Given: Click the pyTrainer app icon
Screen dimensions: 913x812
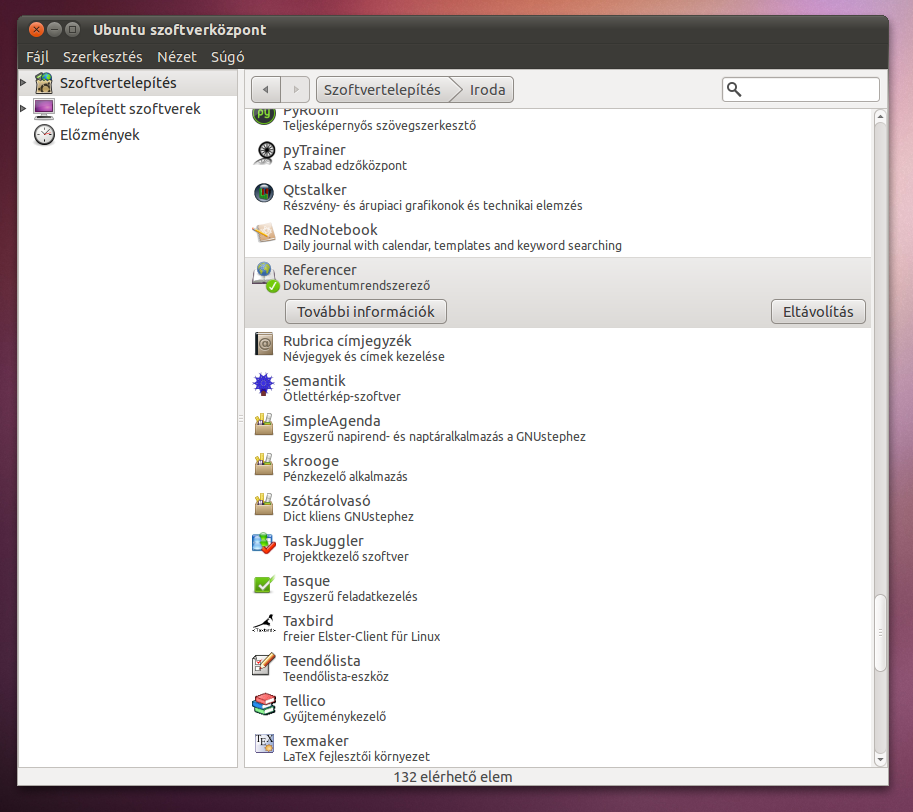Looking at the screenshot, I should pos(264,153).
